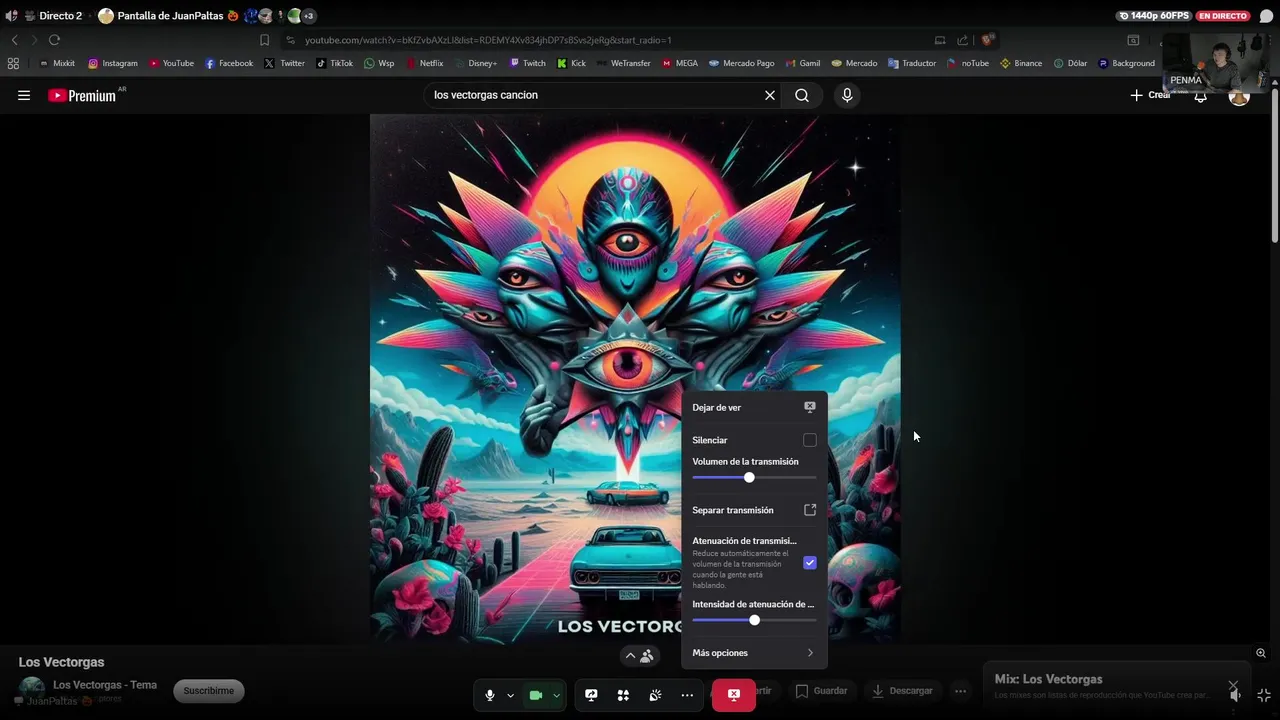
Task: Open camera options dropdown arrow
Action: pos(556,695)
